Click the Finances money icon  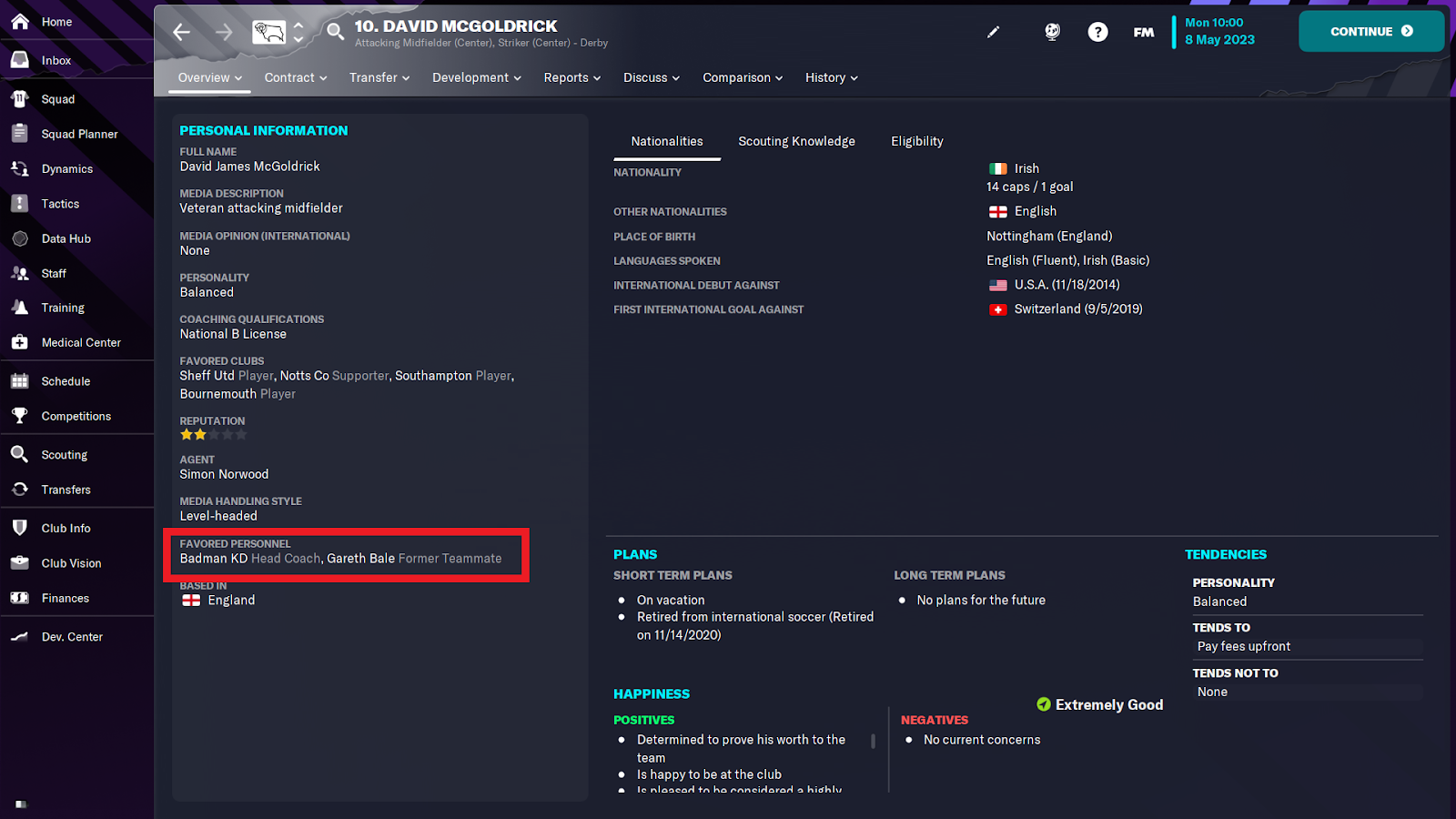pos(20,598)
